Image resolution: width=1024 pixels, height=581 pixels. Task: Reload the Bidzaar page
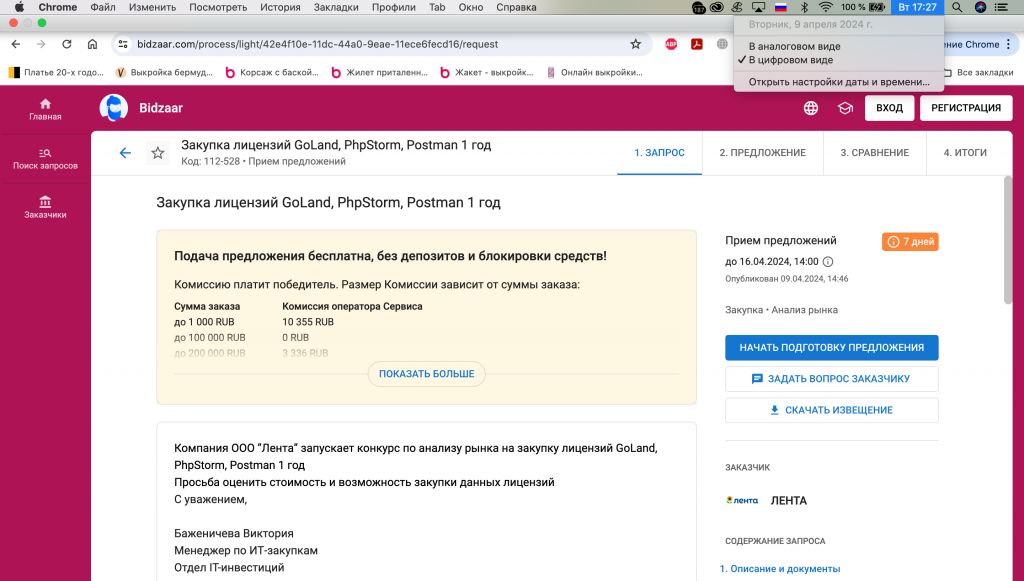click(67, 44)
